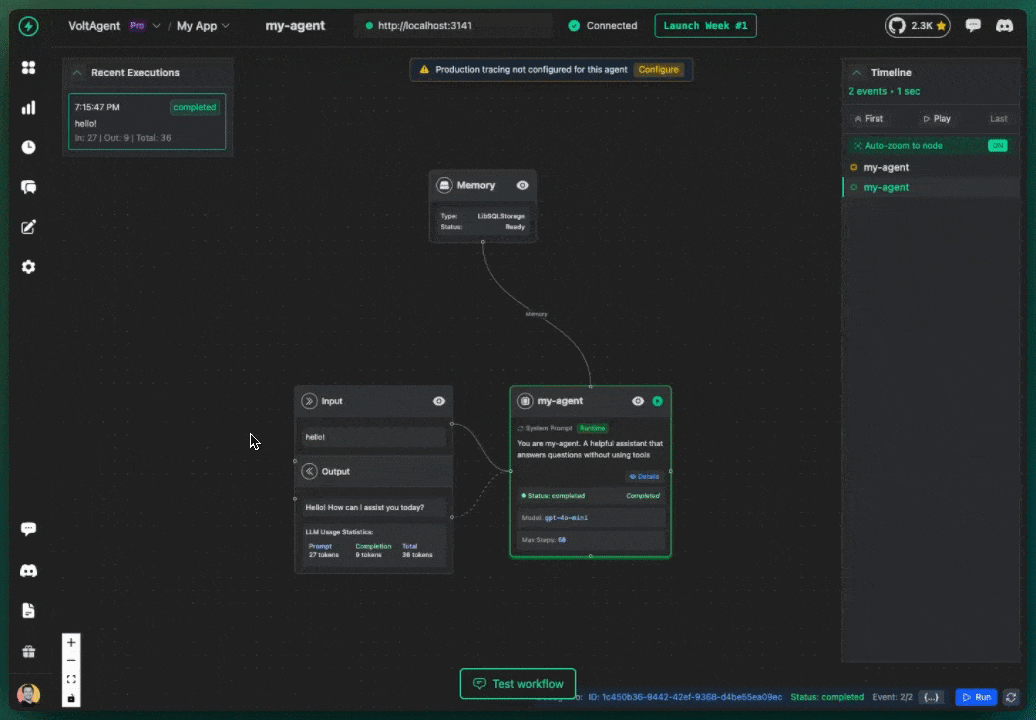Open the My App dropdown

pos(203,26)
